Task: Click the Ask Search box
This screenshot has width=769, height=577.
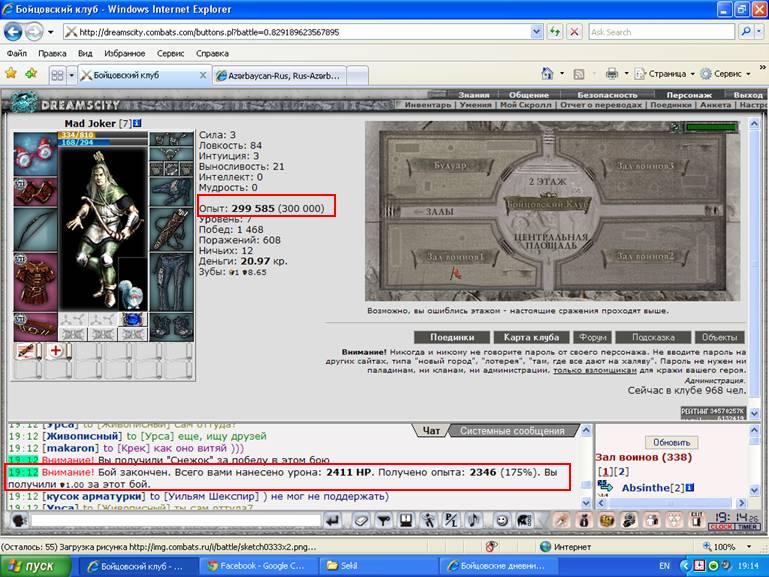Action: [x=662, y=32]
